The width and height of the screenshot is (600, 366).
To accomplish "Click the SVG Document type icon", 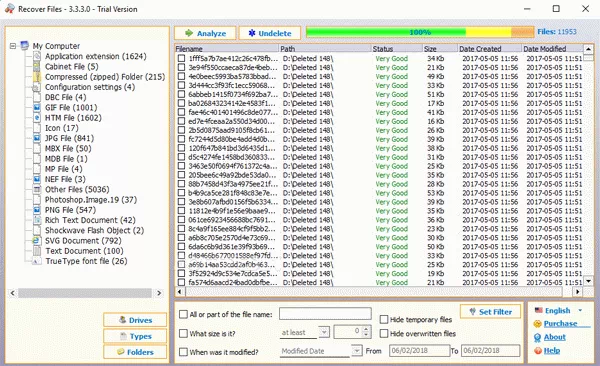I will 37,241.
